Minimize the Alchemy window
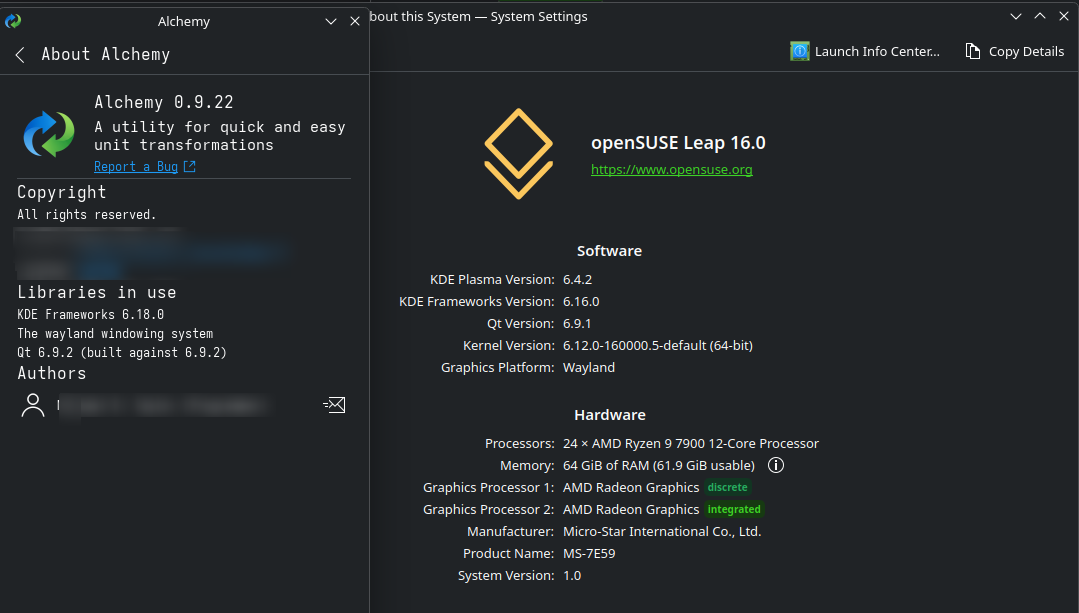 332,21
